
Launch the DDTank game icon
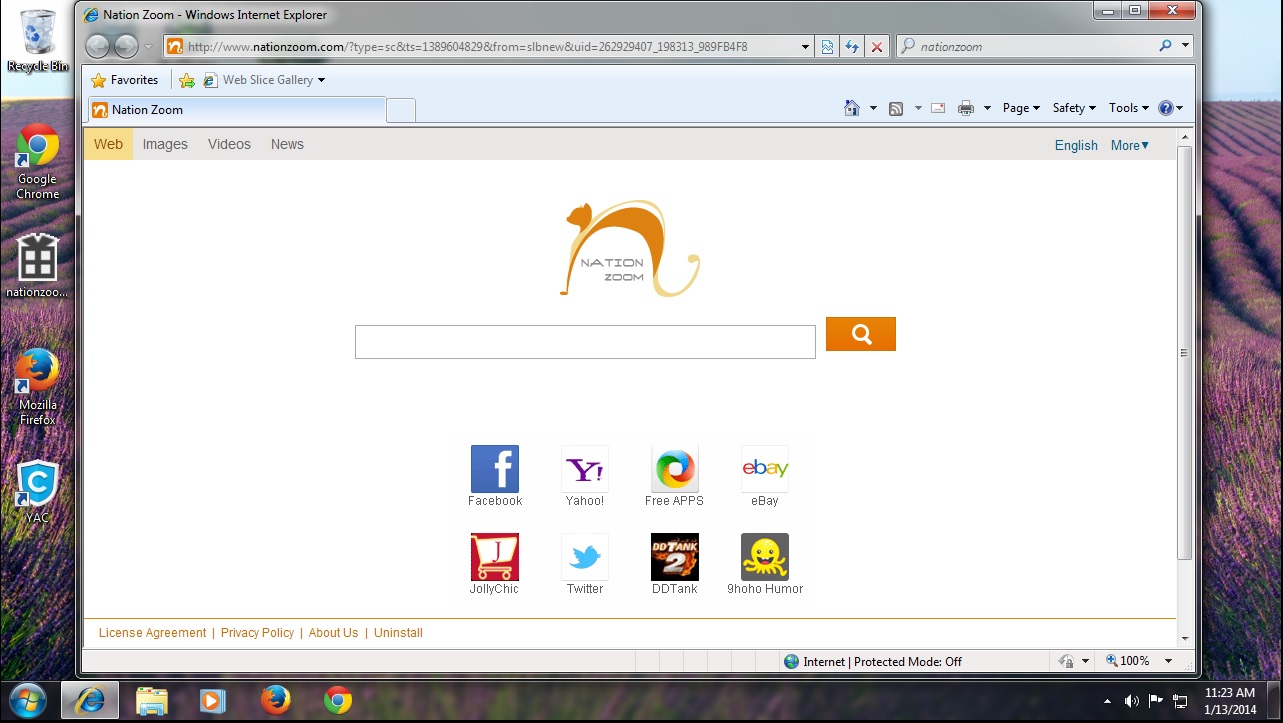(x=675, y=557)
